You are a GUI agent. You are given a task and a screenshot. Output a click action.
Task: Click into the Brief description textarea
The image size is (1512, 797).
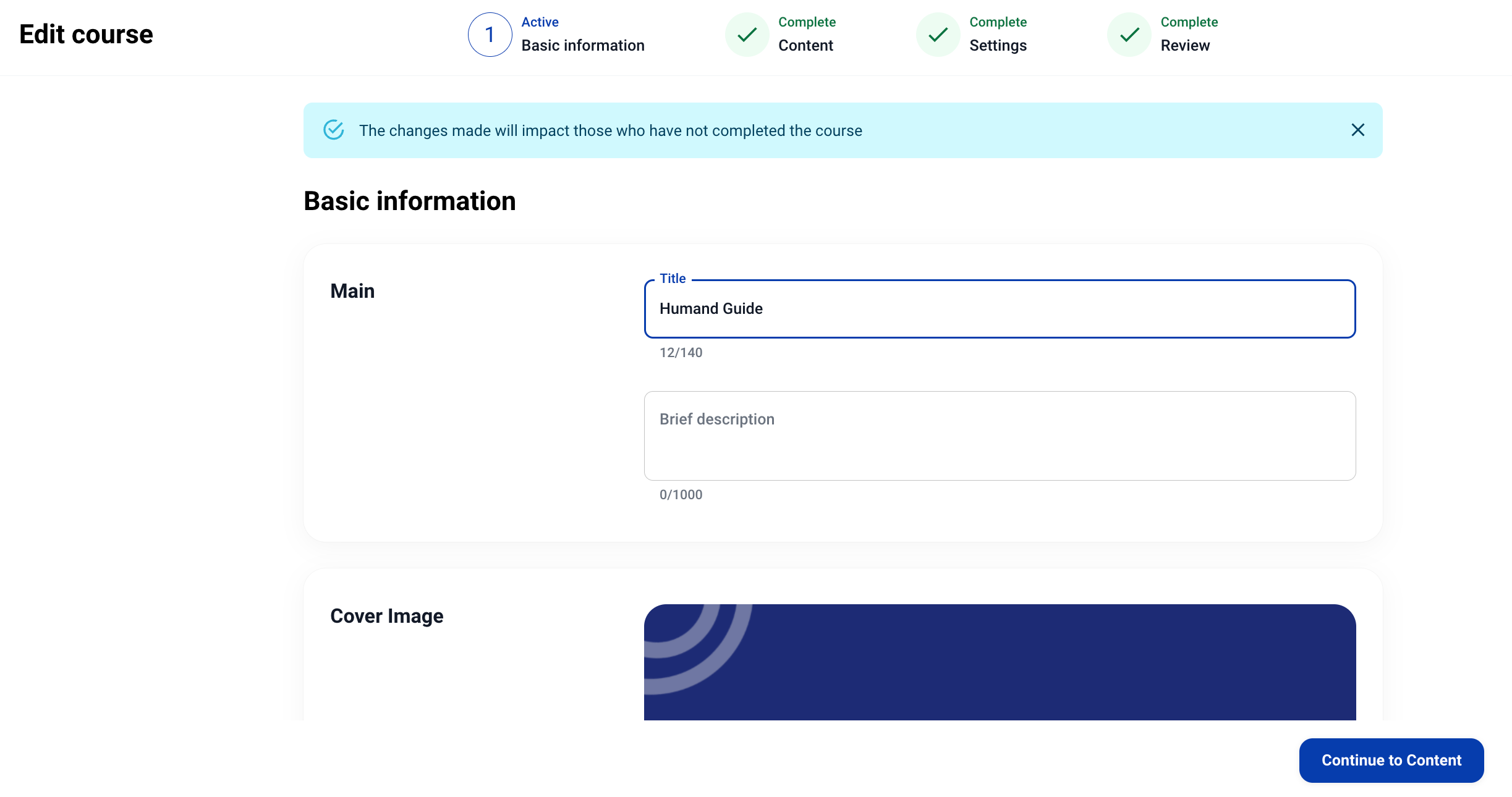[x=1000, y=436]
